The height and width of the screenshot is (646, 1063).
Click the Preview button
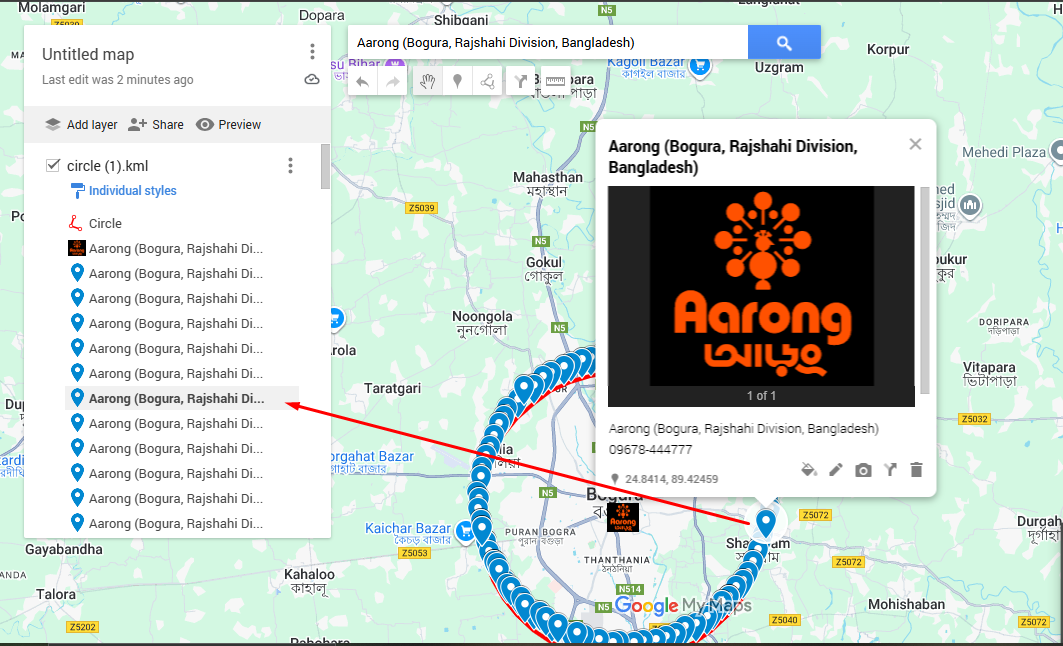[228, 125]
